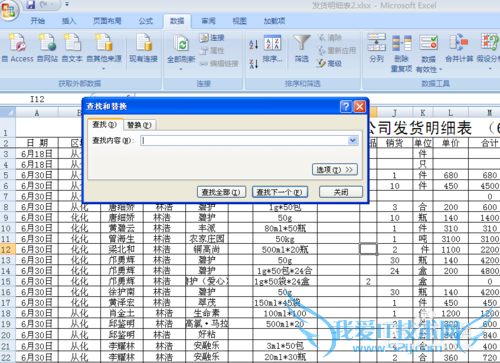The image size is (500, 363).
Task: Select column A header
Action: tap(37, 113)
